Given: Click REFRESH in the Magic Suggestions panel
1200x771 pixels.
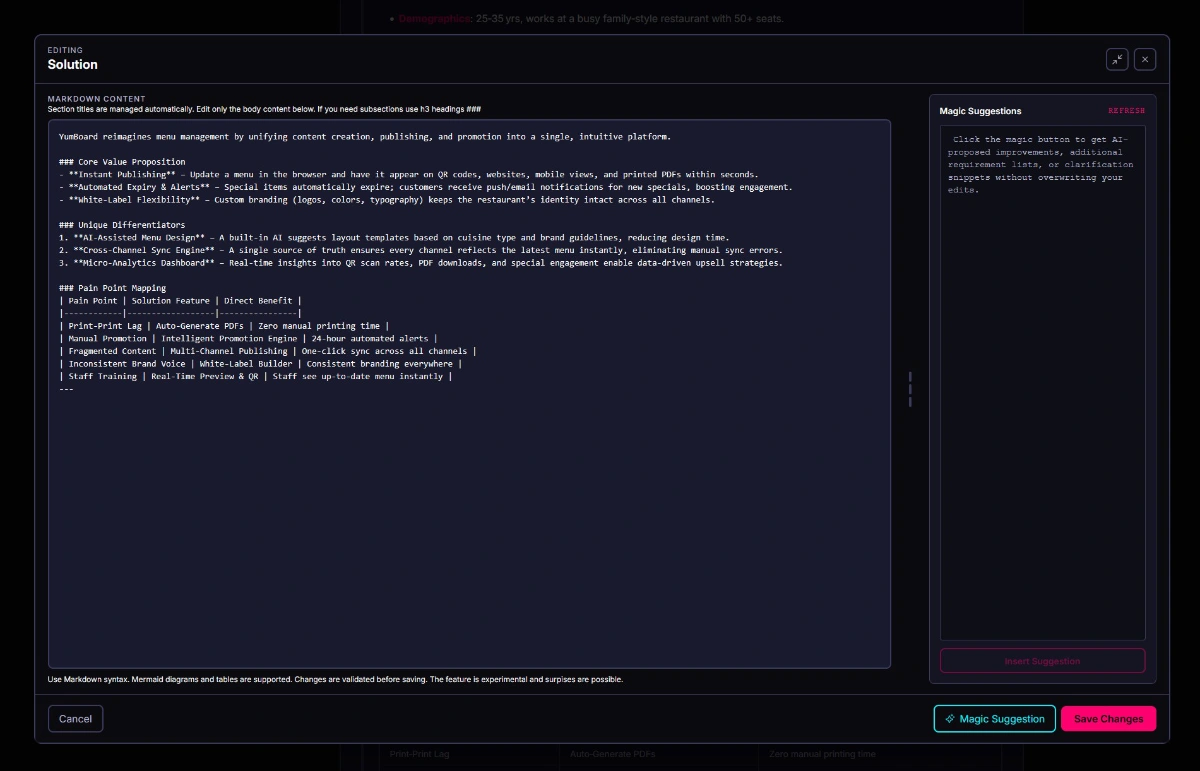Looking at the screenshot, I should (1128, 110).
